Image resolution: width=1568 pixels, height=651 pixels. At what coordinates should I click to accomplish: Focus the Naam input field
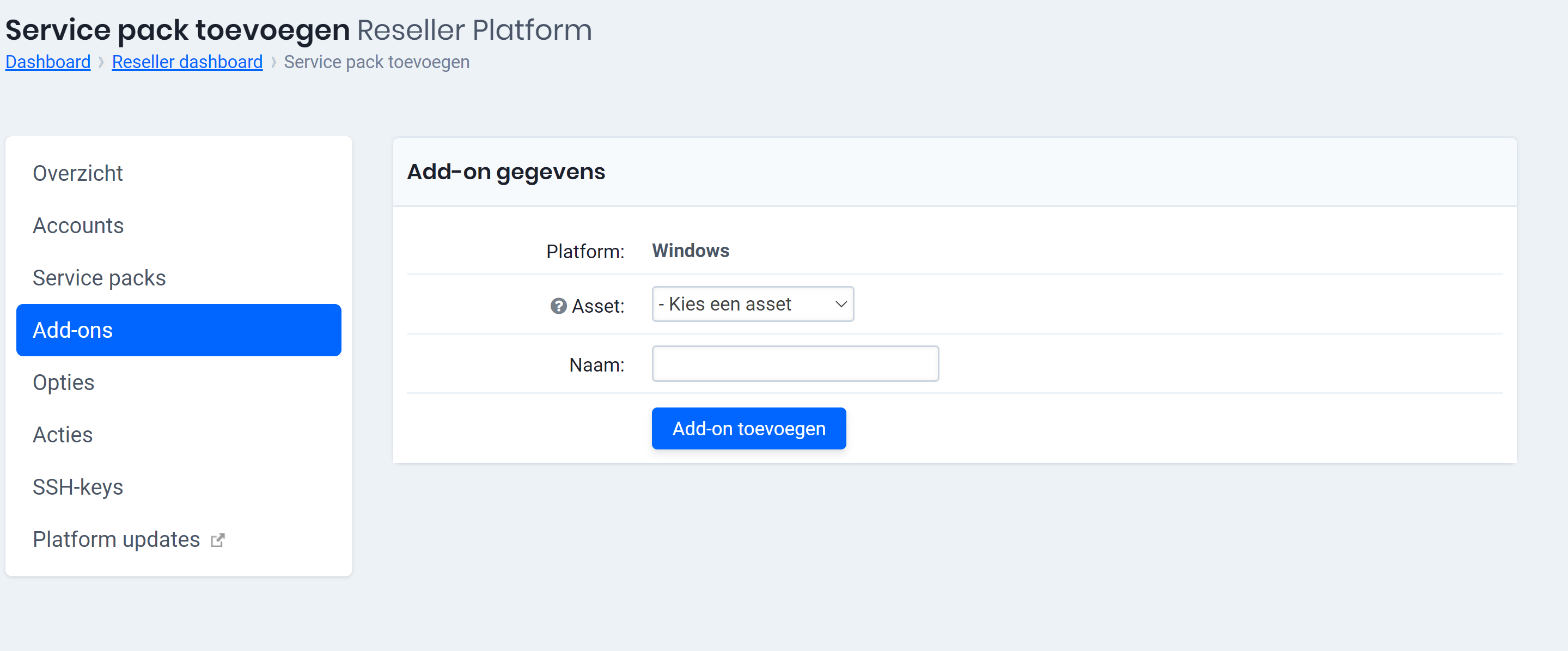click(795, 363)
